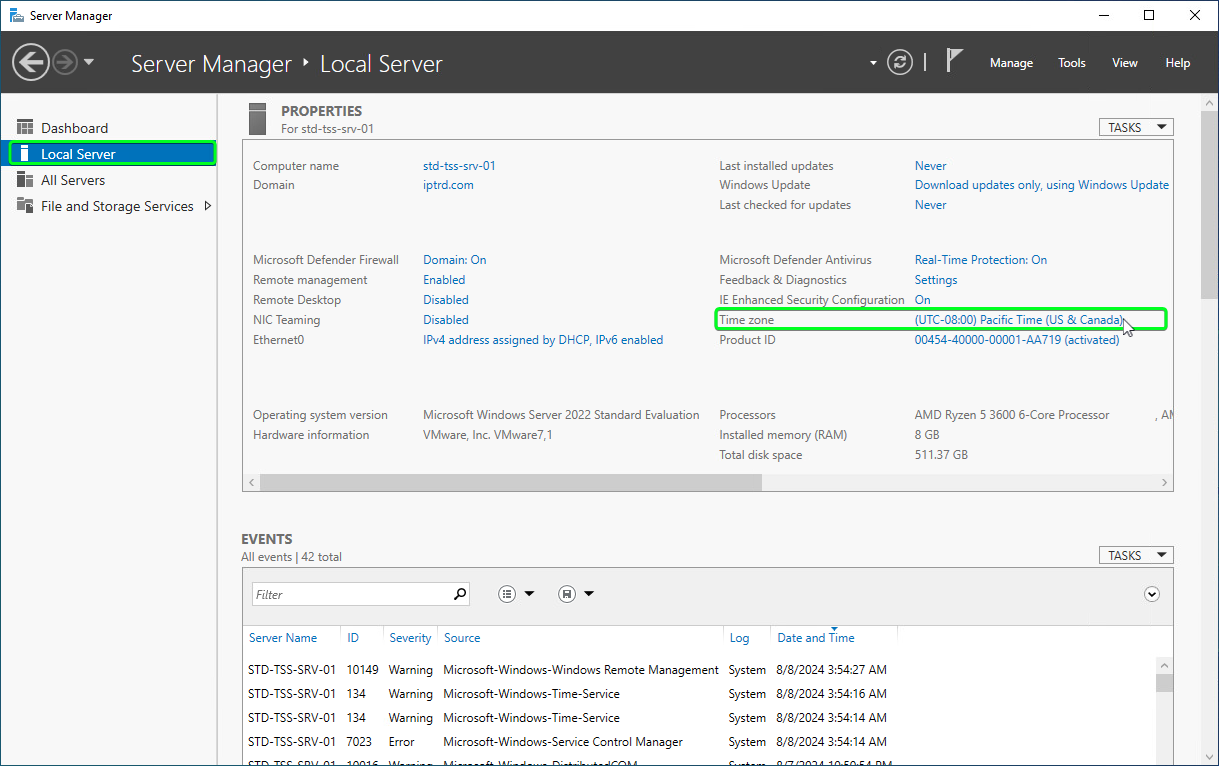Screen dimensions: 1219x766
Task: Click the main window vertical scrollbar up arrow
Action: (x=1209, y=103)
